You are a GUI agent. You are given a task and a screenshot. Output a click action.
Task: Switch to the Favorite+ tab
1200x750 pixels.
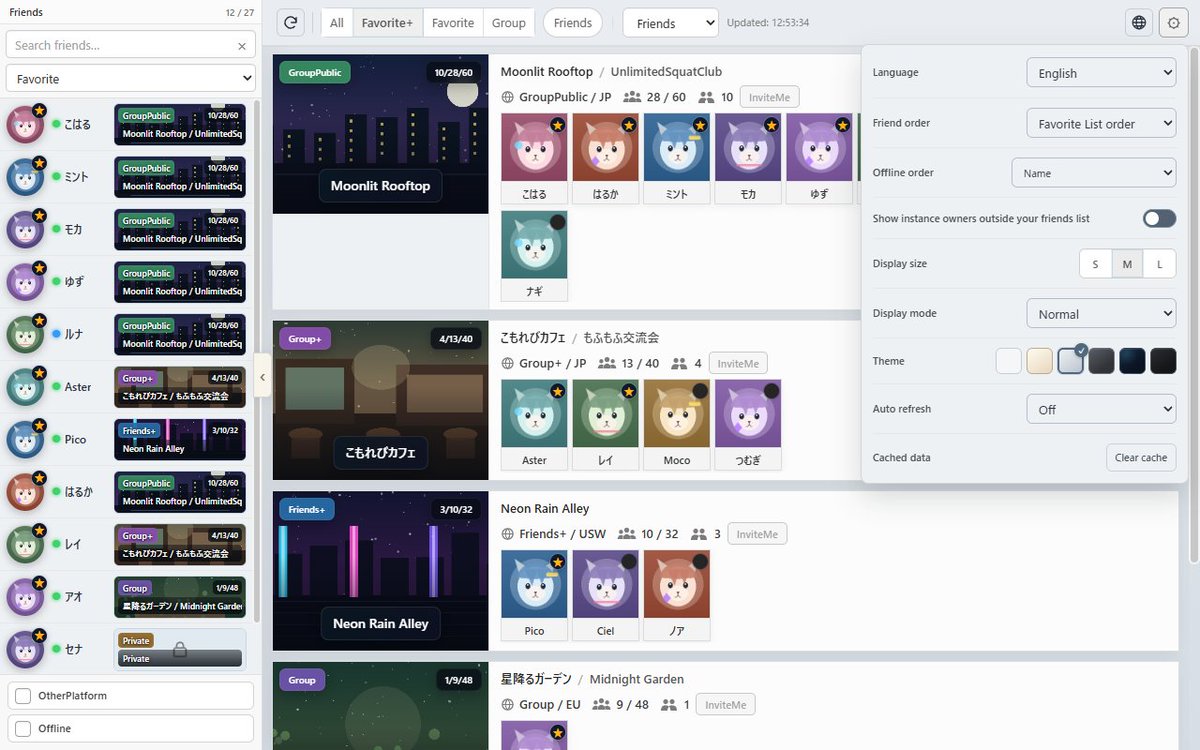(x=388, y=23)
